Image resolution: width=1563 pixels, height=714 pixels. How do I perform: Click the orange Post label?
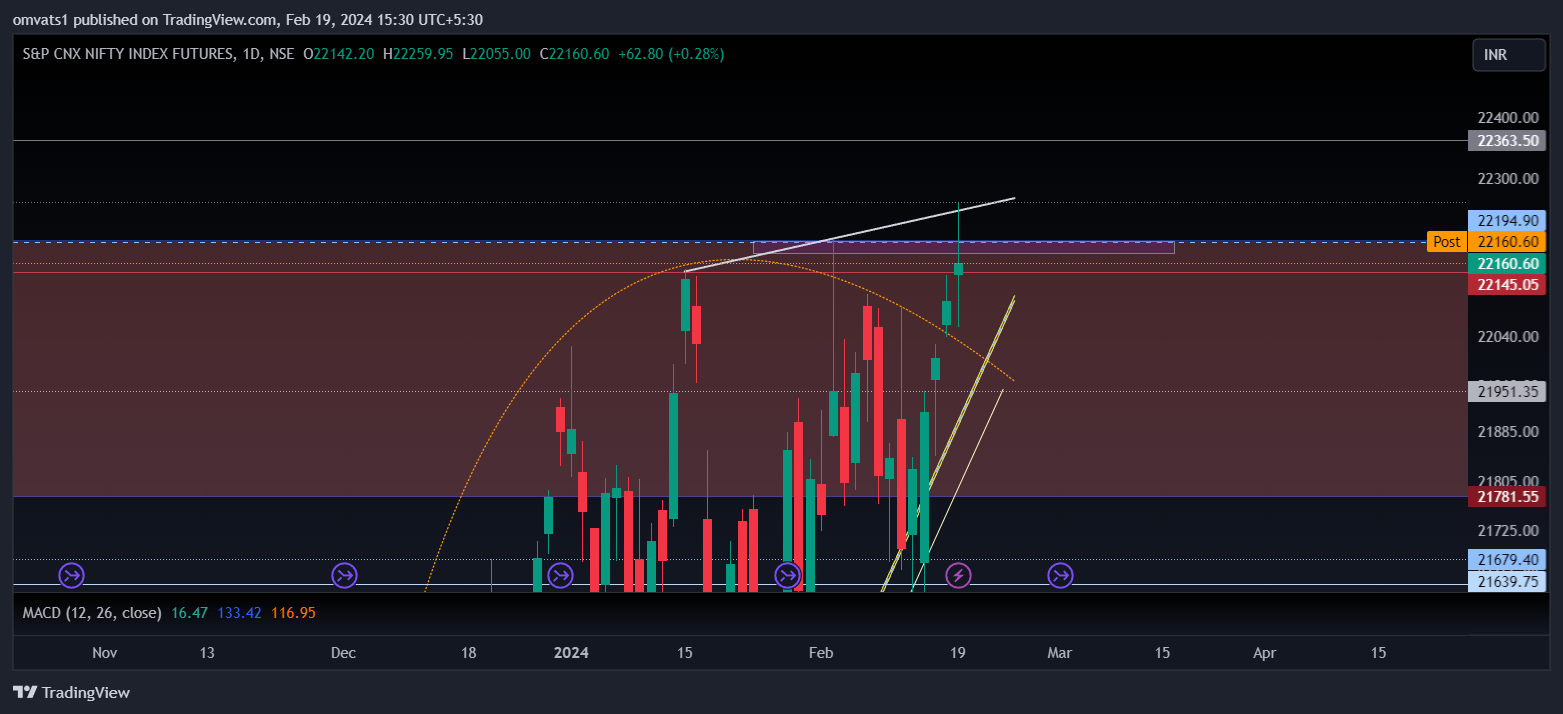click(1446, 241)
